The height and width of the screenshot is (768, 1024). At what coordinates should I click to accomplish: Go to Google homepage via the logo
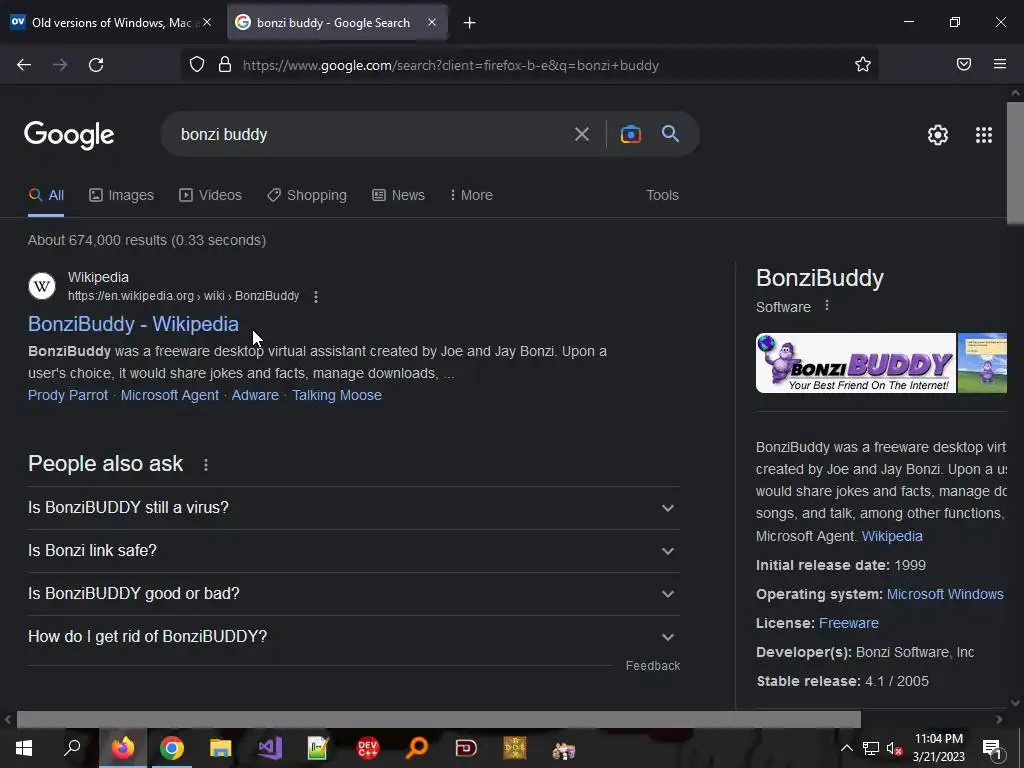(x=69, y=135)
